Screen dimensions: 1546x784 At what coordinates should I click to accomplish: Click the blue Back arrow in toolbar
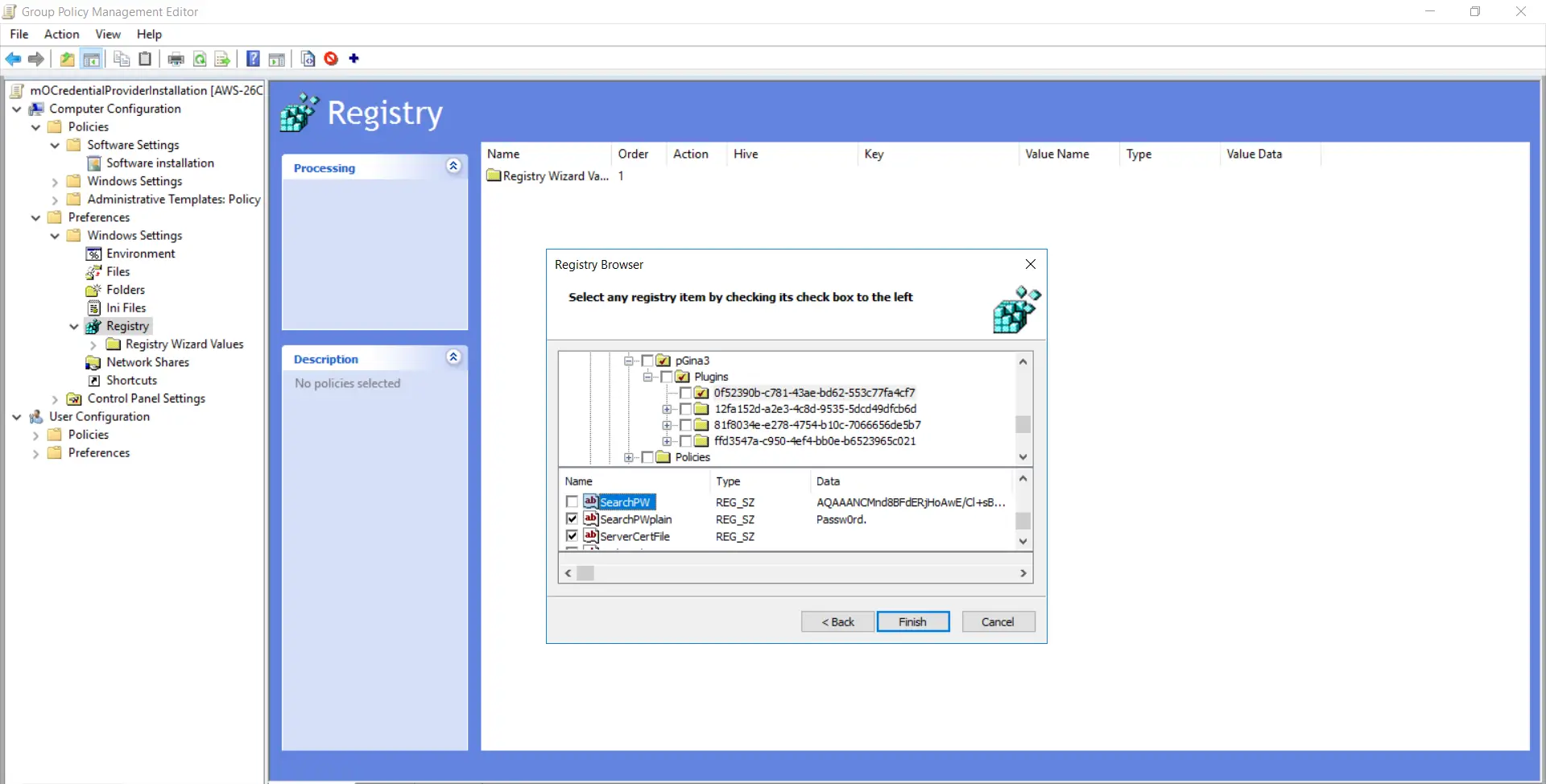point(13,59)
